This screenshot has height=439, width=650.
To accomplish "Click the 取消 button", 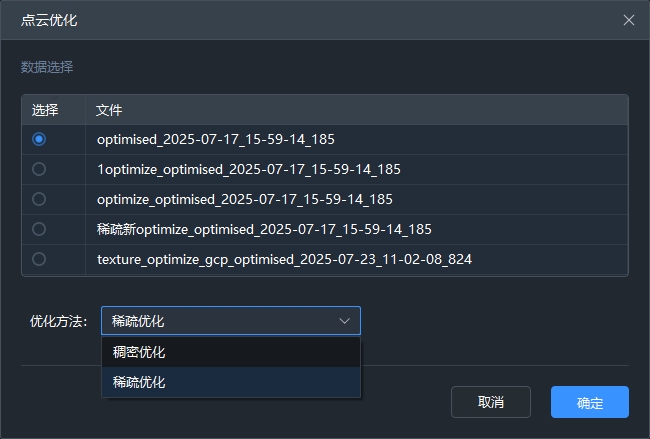I will 490,403.
